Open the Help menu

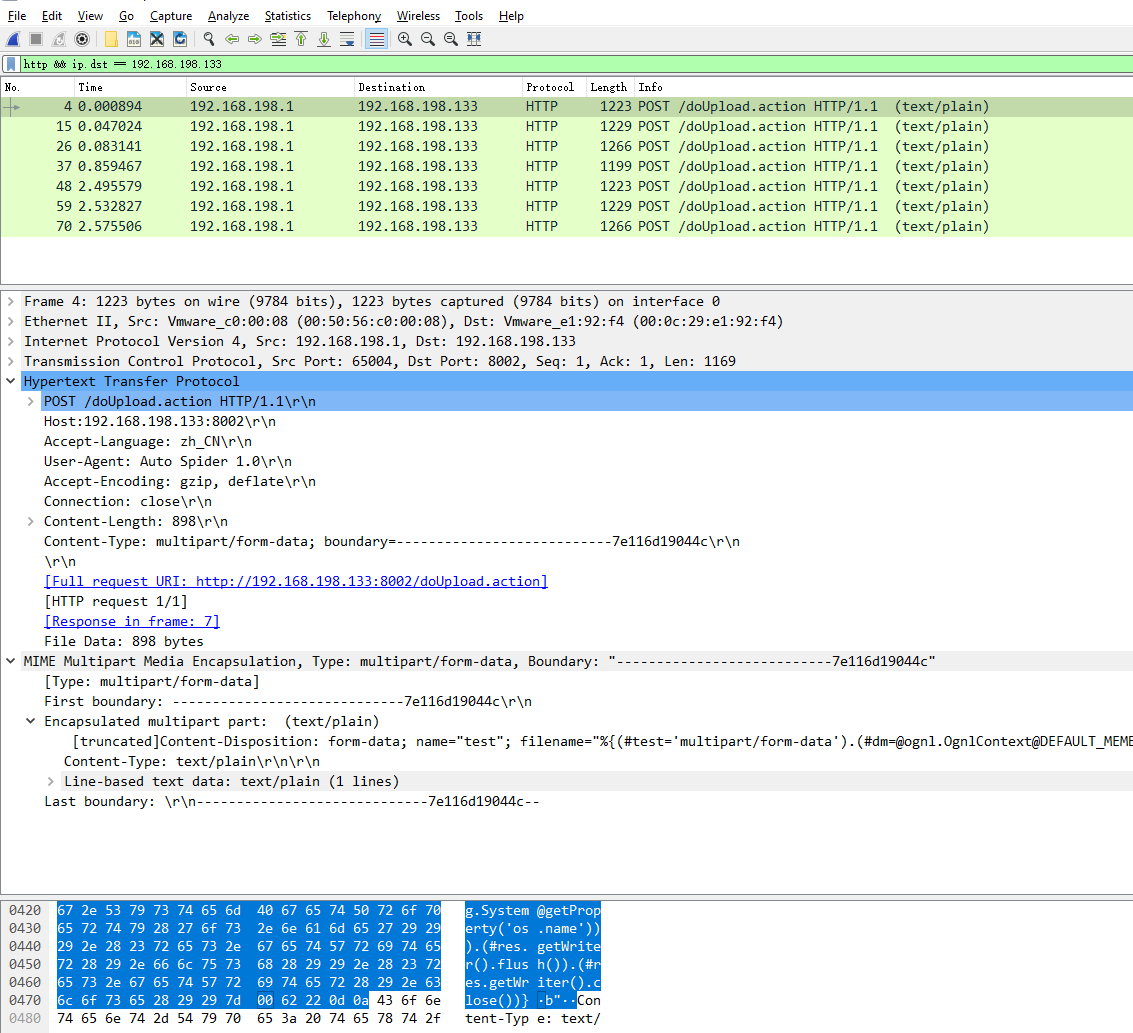click(x=511, y=16)
